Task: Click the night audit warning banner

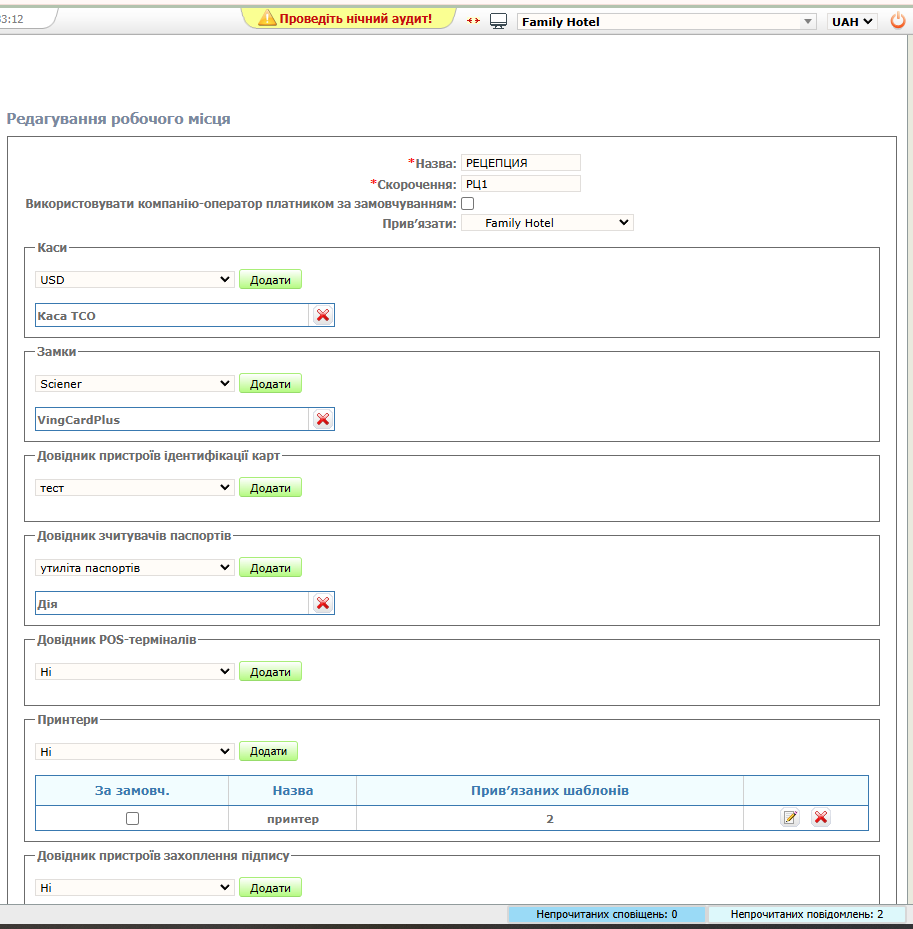Action: point(347,18)
